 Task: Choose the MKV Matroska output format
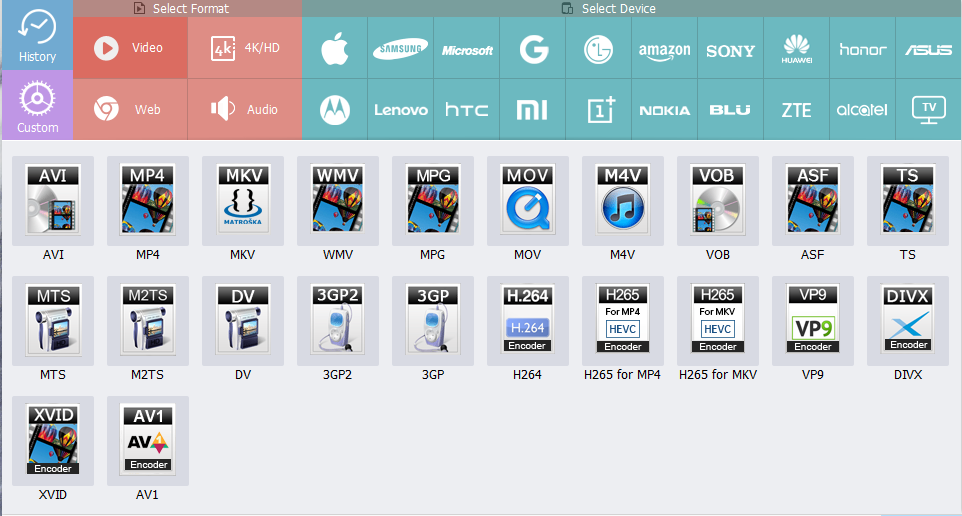243,201
